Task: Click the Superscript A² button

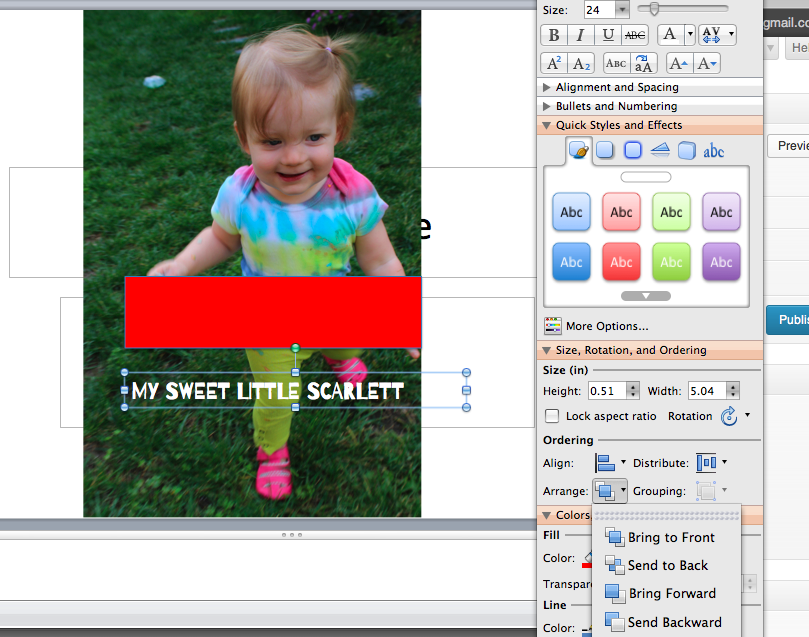Action: pos(554,63)
